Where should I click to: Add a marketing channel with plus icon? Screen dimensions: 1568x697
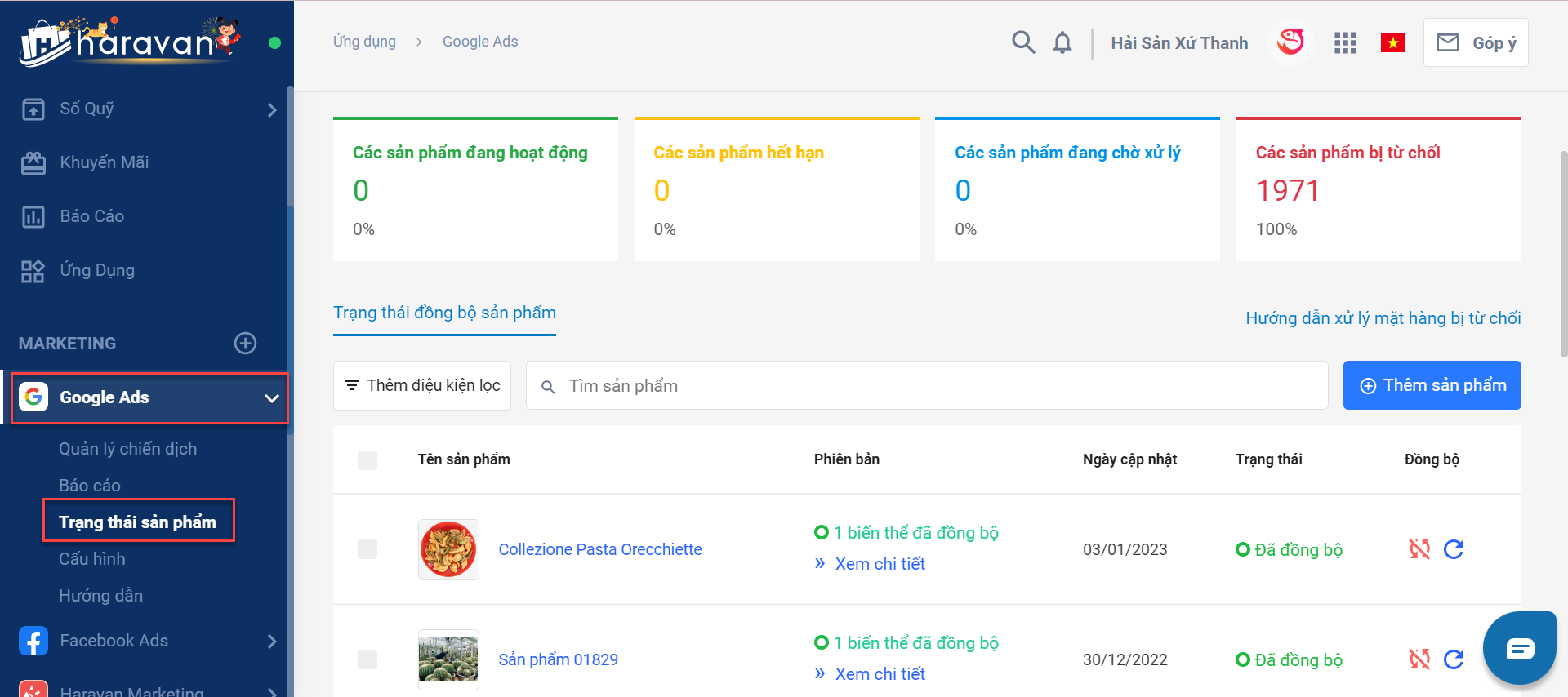(245, 344)
